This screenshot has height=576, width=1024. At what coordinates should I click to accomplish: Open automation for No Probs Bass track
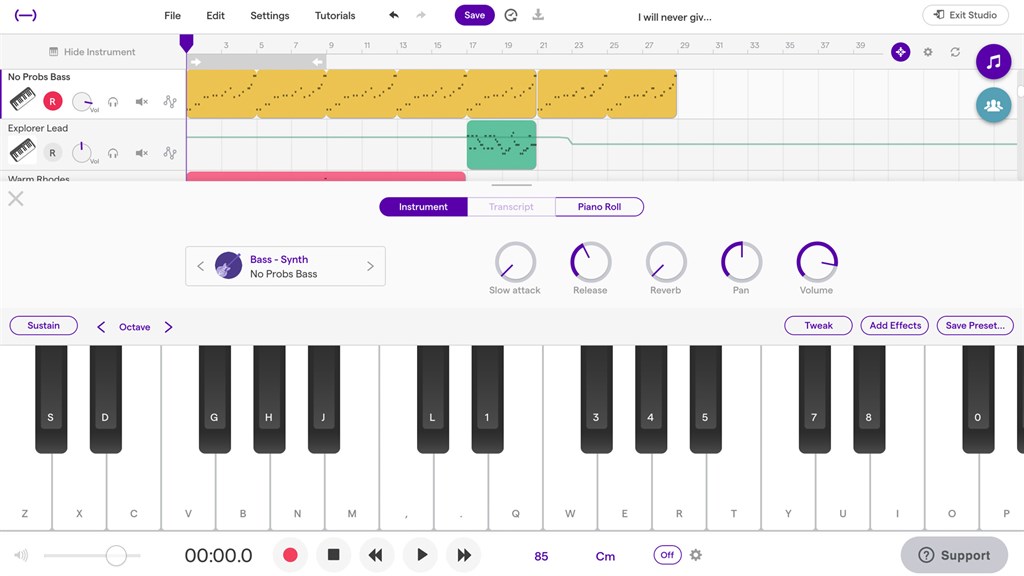point(170,101)
